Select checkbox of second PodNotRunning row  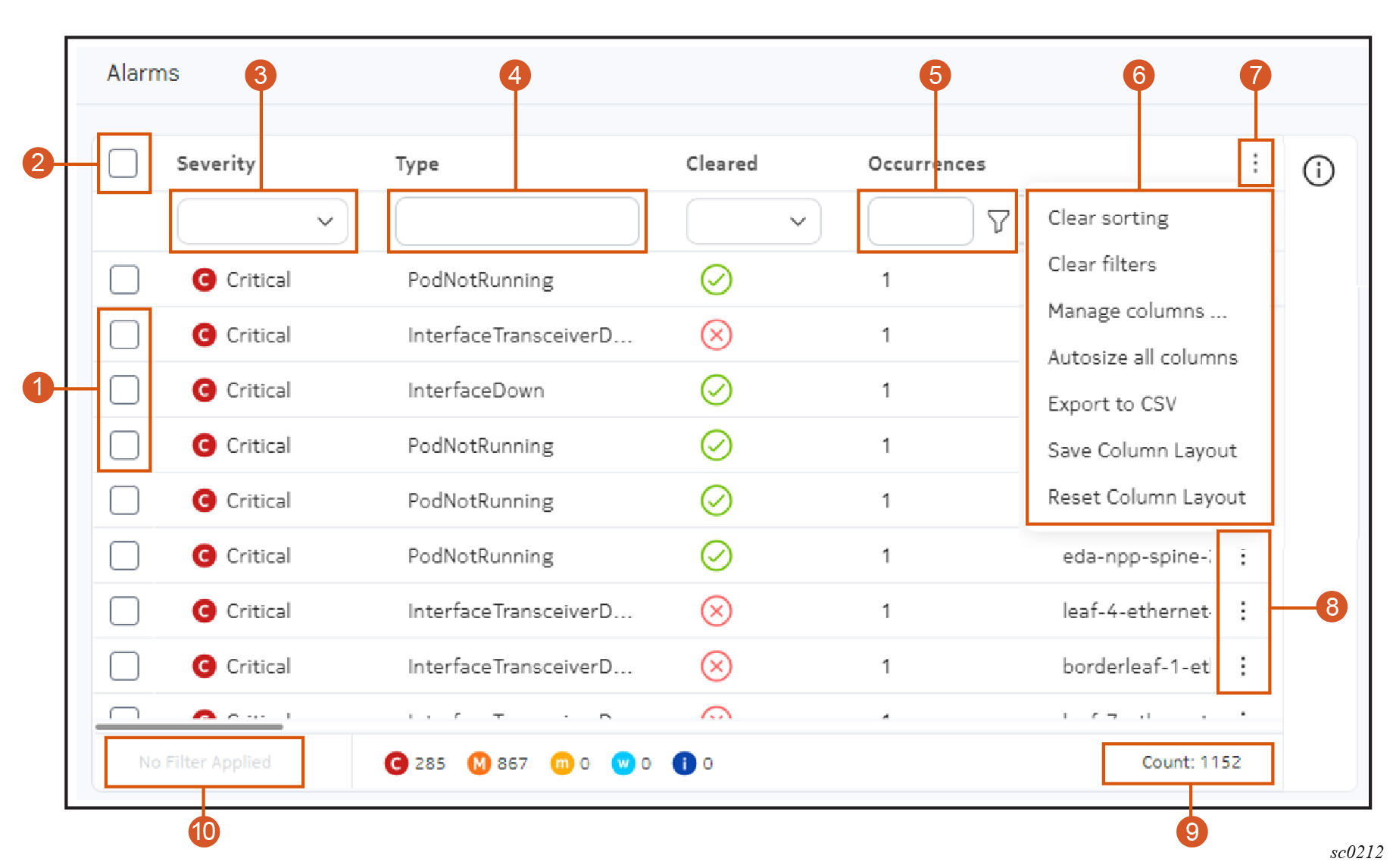click(124, 445)
